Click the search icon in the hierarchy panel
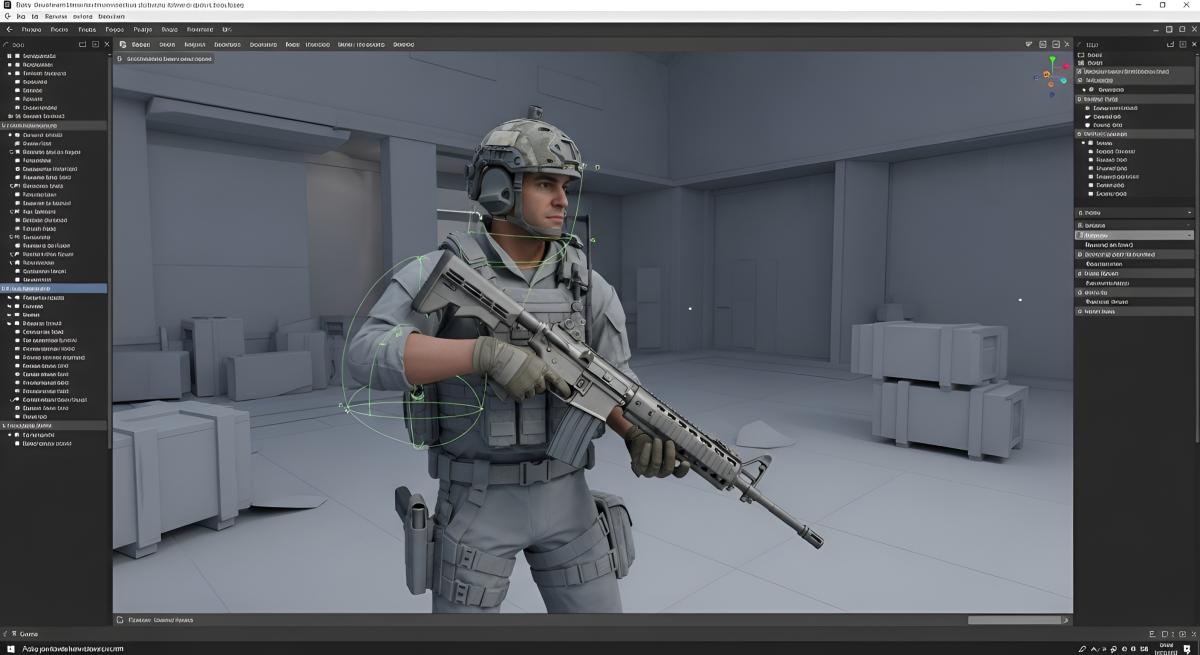 (6, 44)
